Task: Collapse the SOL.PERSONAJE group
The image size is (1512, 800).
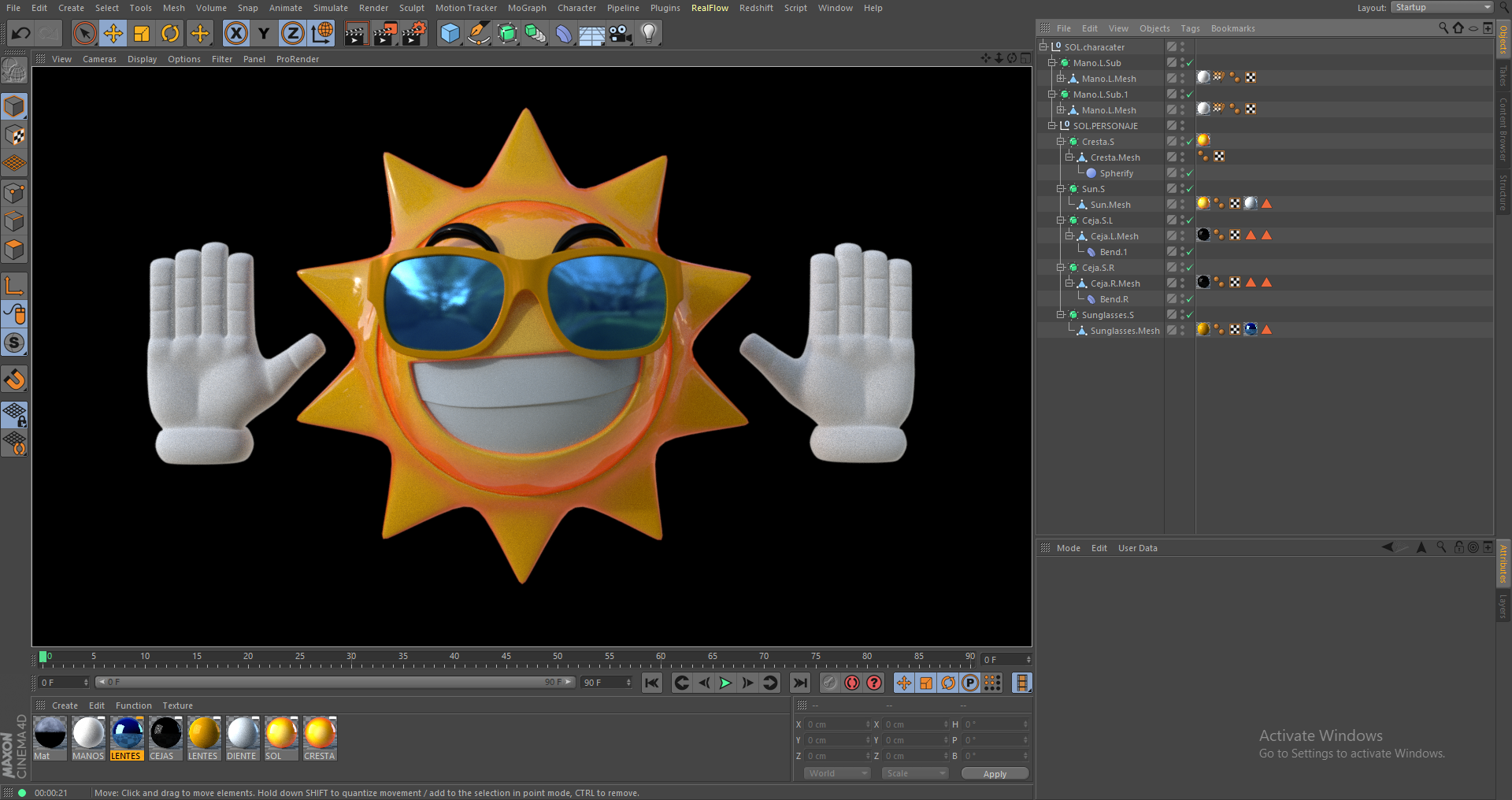Action: click(1052, 126)
